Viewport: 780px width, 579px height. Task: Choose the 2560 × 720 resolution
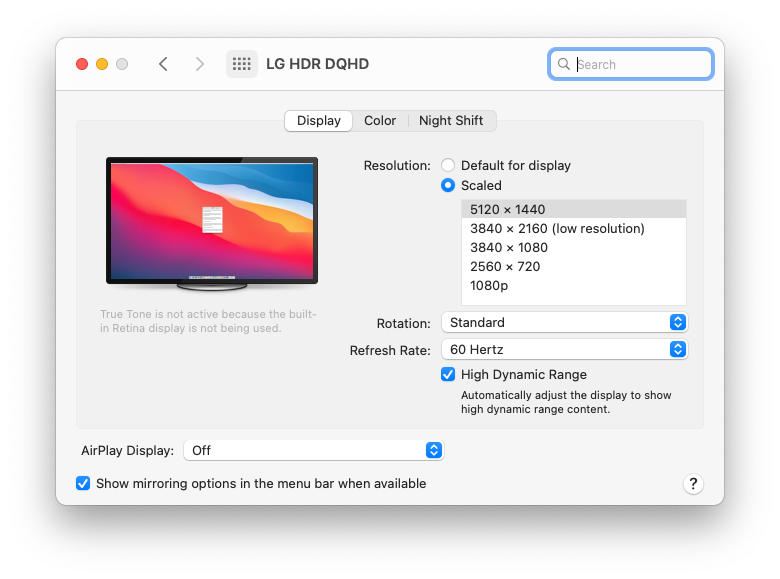[x=574, y=267]
